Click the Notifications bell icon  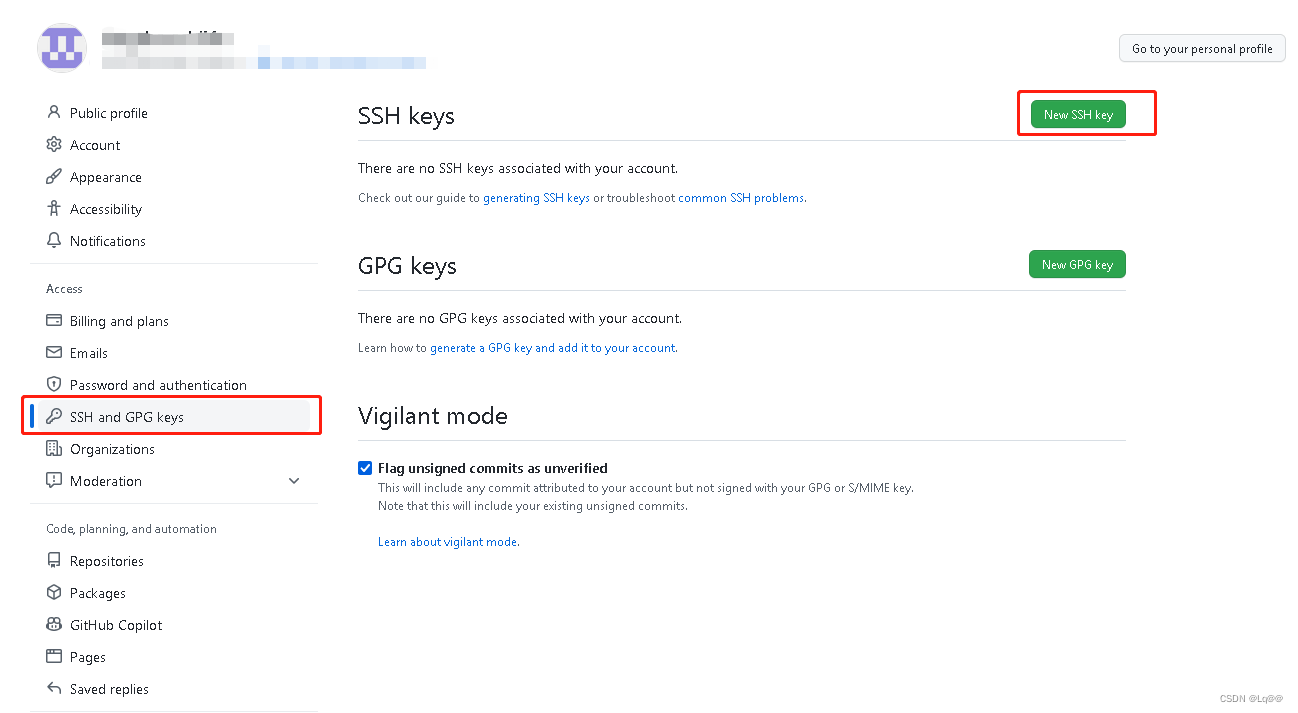[x=54, y=241]
